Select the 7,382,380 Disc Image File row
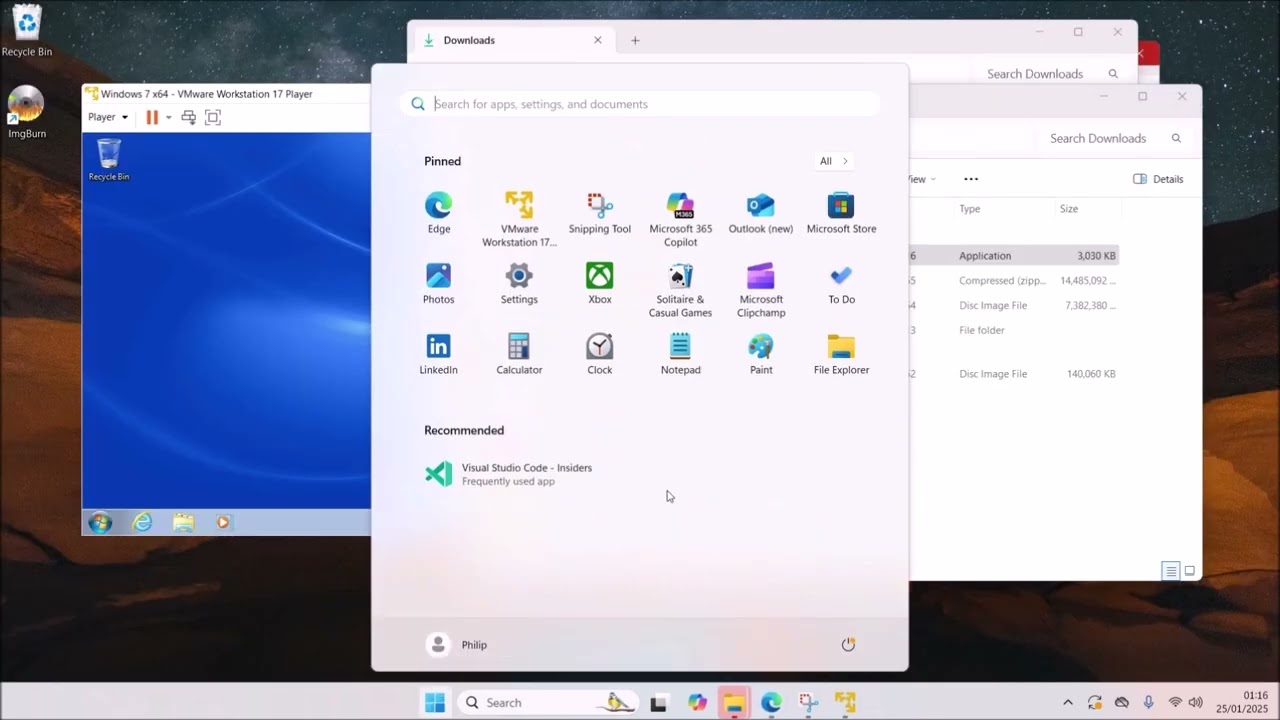1280x720 pixels. pos(1014,306)
